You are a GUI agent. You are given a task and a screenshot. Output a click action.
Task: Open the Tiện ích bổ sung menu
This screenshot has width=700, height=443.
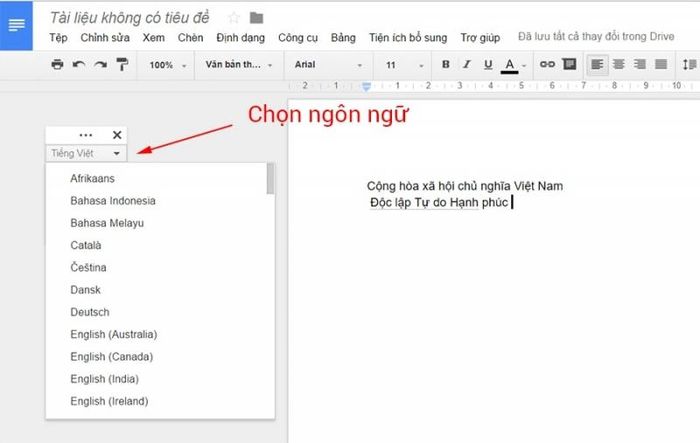[x=408, y=38]
